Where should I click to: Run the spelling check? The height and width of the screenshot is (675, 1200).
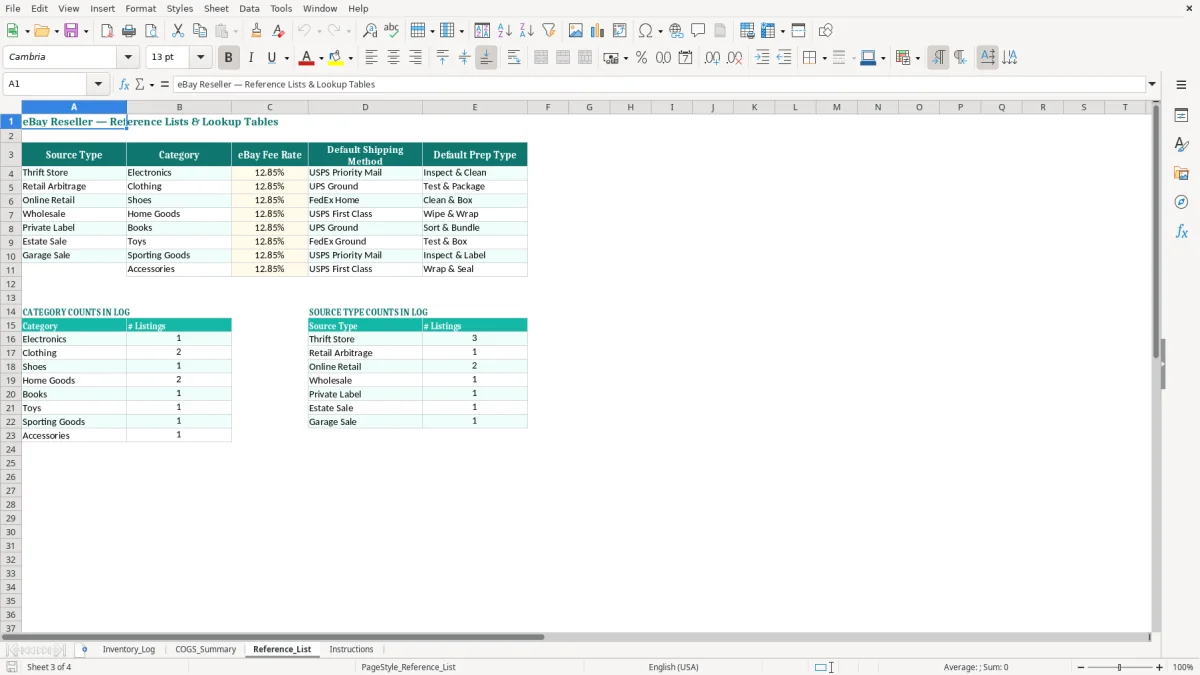click(392, 31)
